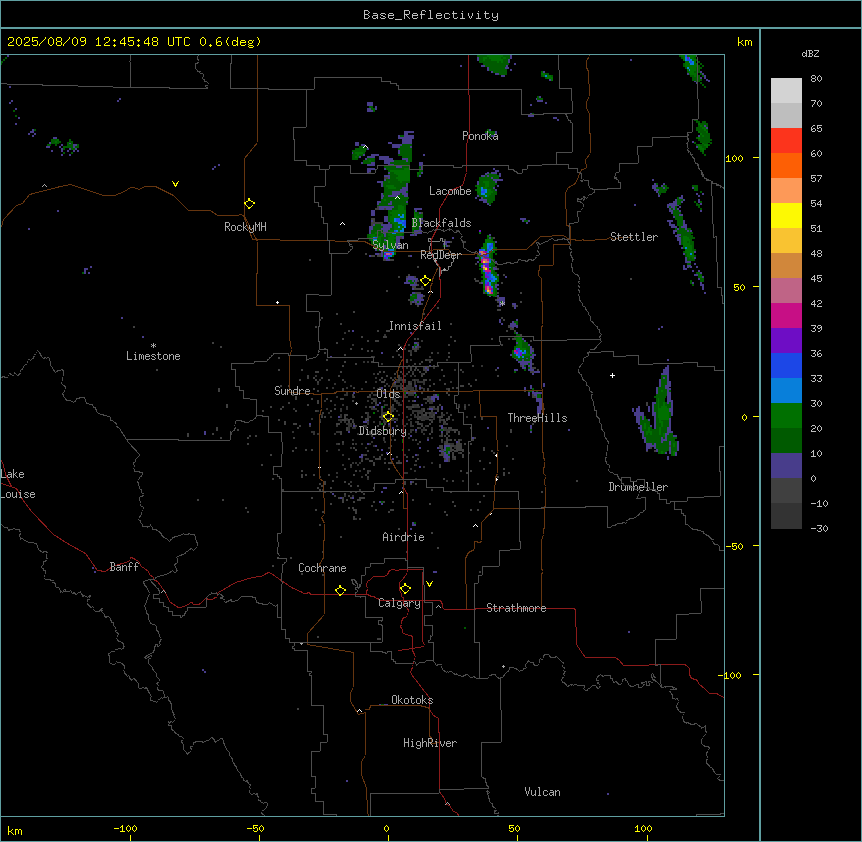Pick the red 65 dBZ legend swatch
Screen dimensions: 862x842
(786, 140)
